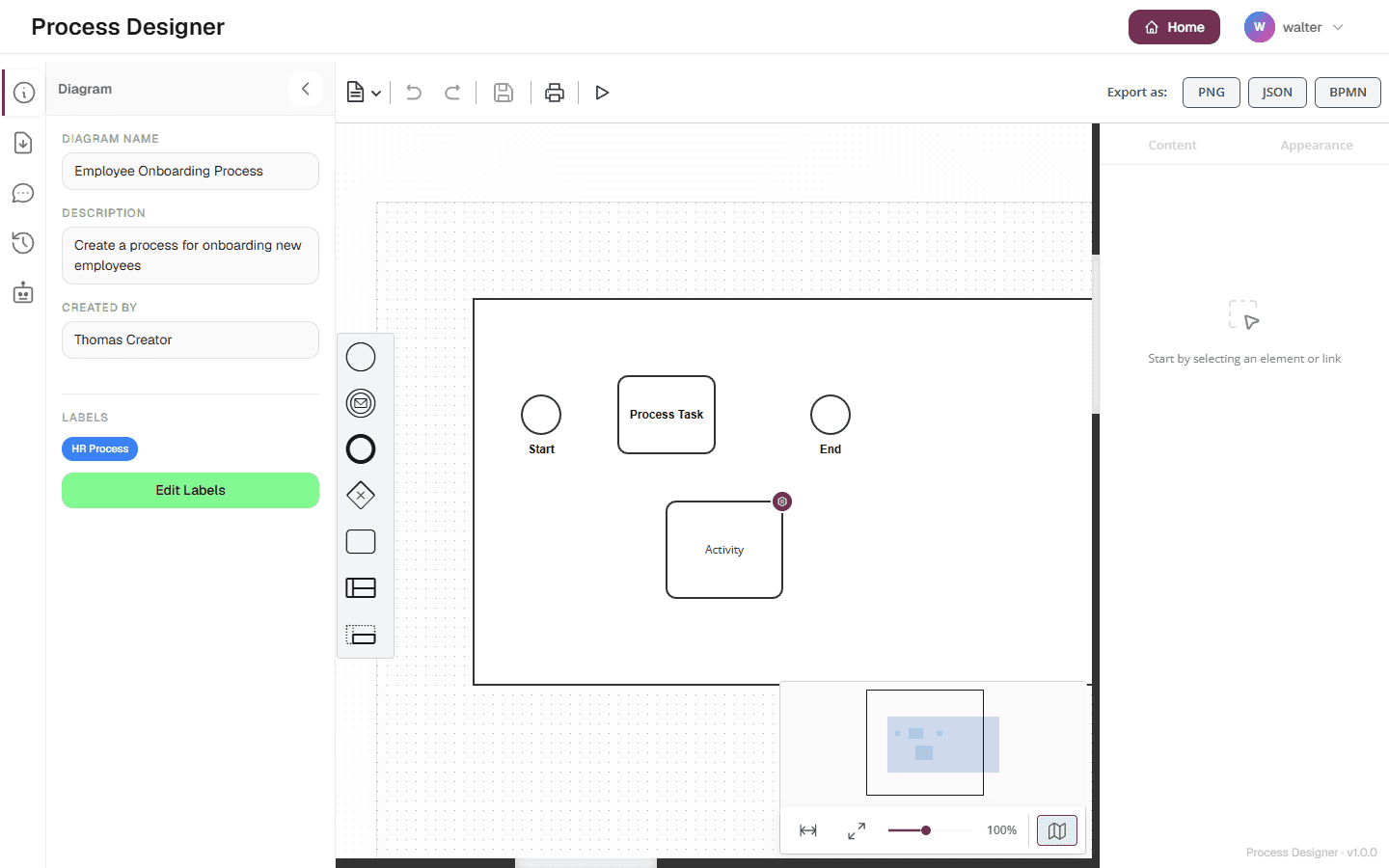Export diagram as BPMN
This screenshot has height=868, width=1389.
click(1348, 93)
